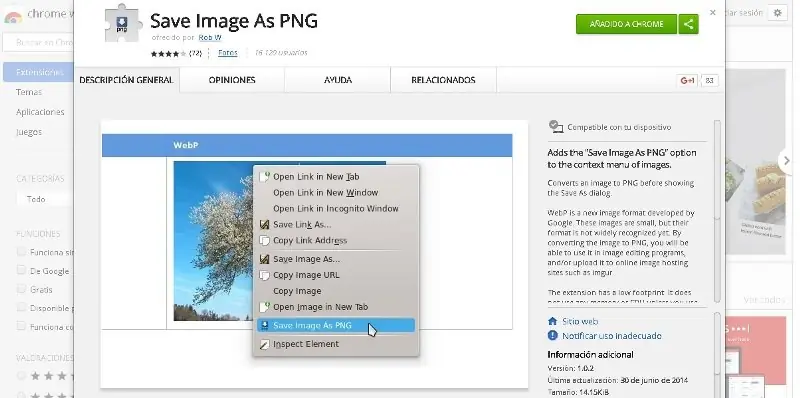The width and height of the screenshot is (800, 398).
Task: Select Aplicaciones in the sidebar
Action: pos(40,112)
